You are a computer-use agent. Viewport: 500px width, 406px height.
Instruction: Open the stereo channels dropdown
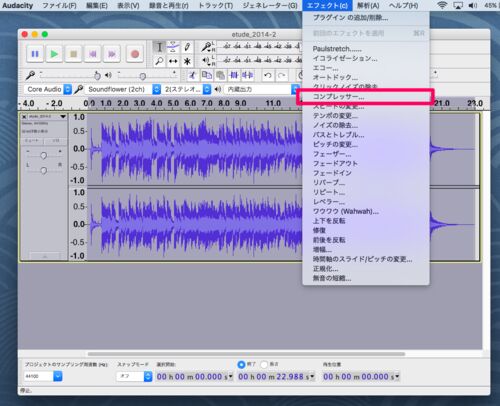(187, 89)
